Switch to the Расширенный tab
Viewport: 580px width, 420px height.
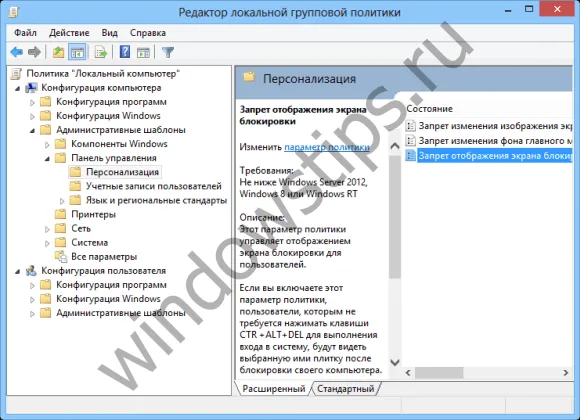pos(274,389)
